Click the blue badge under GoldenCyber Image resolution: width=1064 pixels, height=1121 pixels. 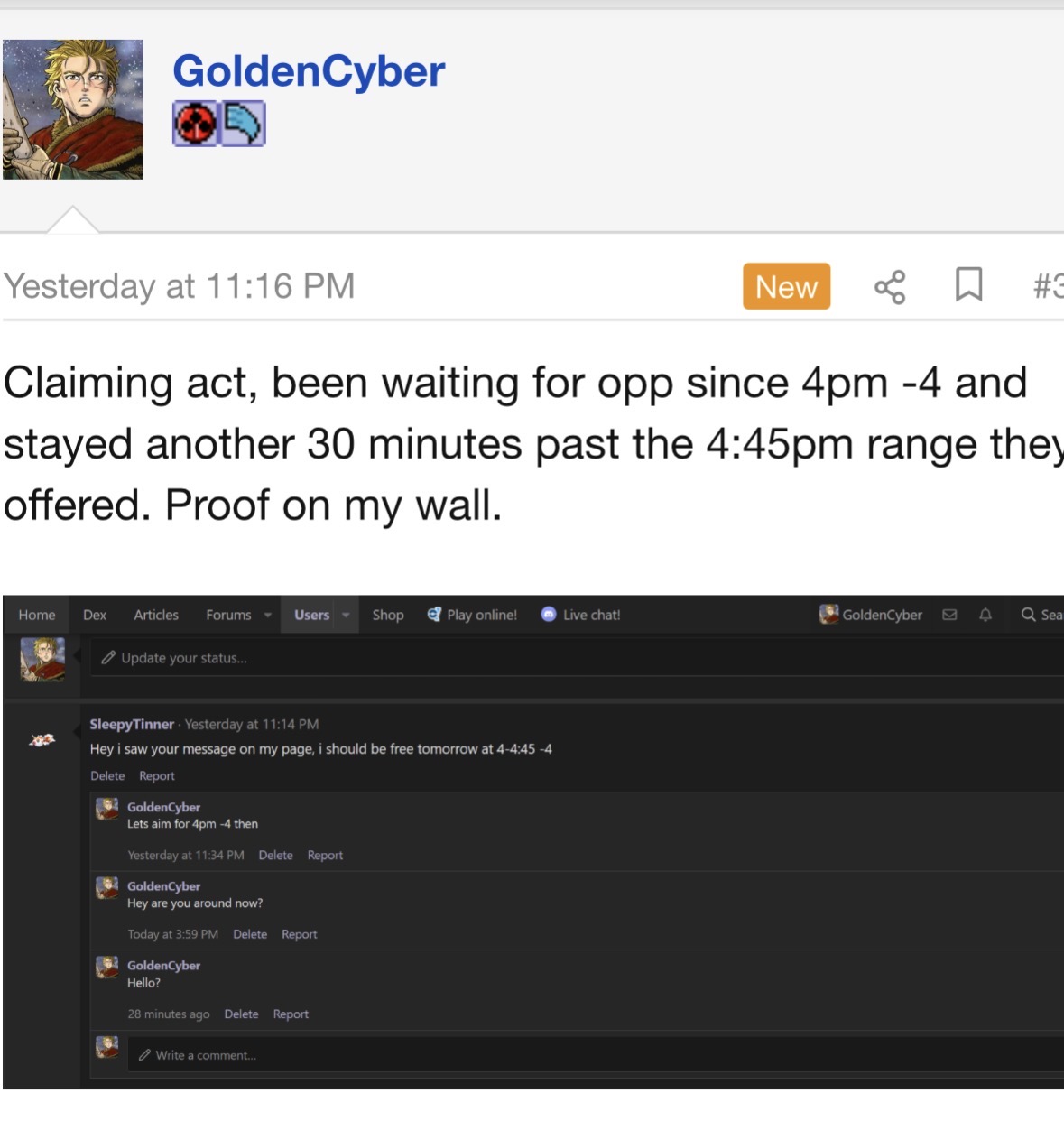point(243,124)
